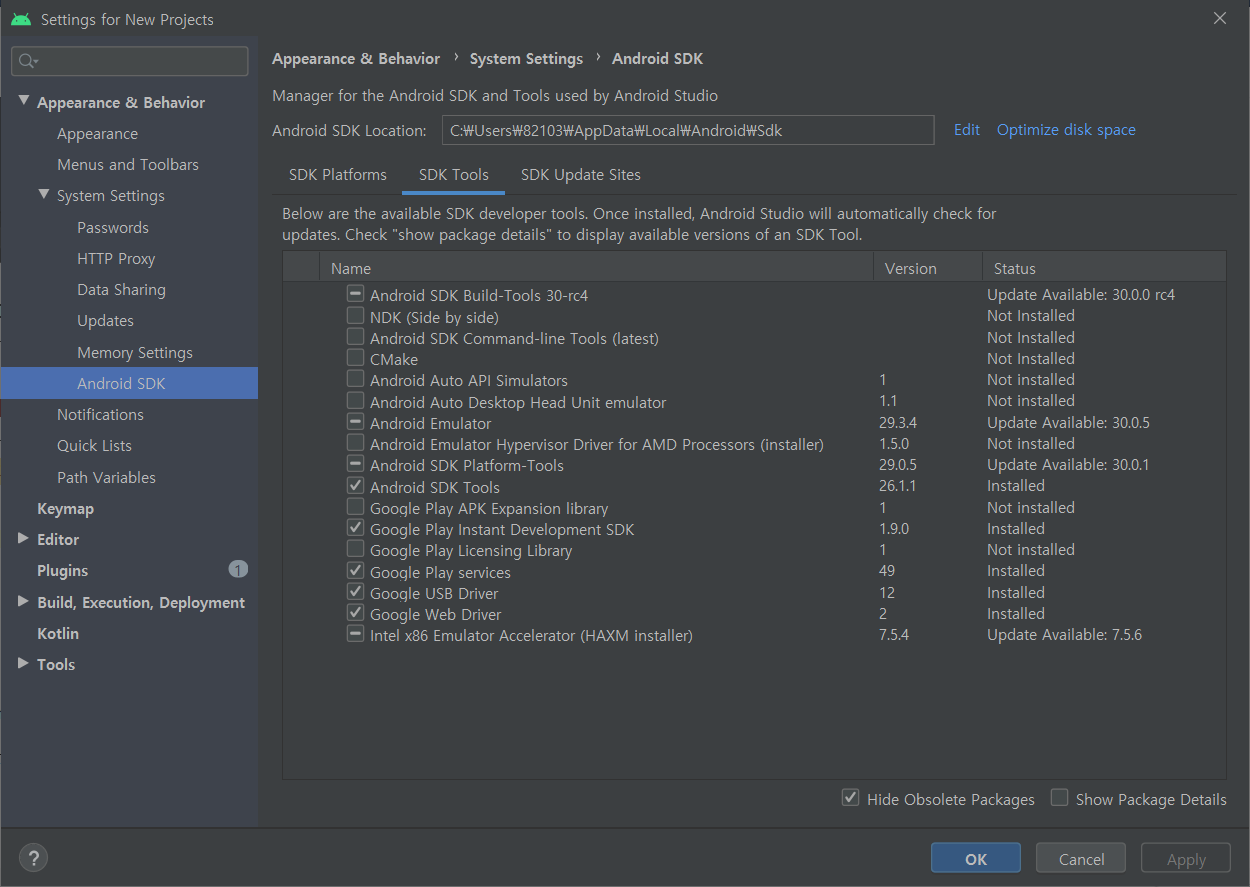Select Updates in the settings tree

(x=105, y=321)
